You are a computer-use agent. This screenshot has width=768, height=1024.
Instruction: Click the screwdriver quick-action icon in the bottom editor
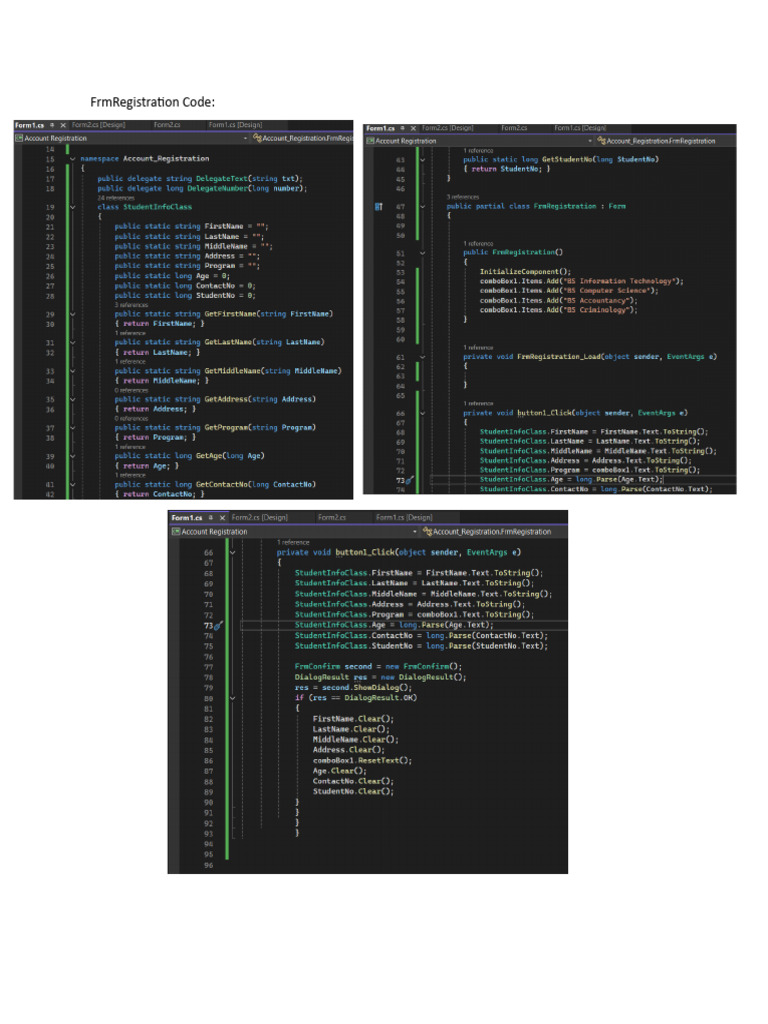pos(219,625)
